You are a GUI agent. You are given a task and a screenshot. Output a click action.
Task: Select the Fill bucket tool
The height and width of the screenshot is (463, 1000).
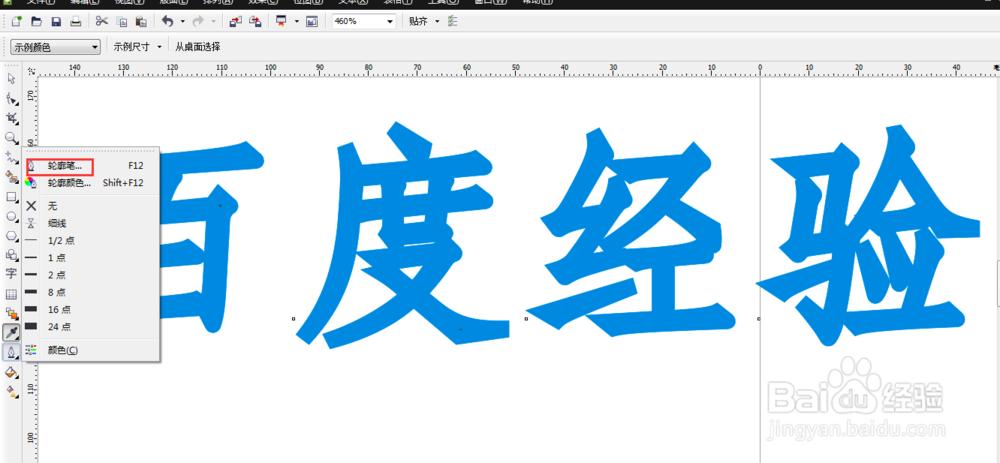[11, 372]
